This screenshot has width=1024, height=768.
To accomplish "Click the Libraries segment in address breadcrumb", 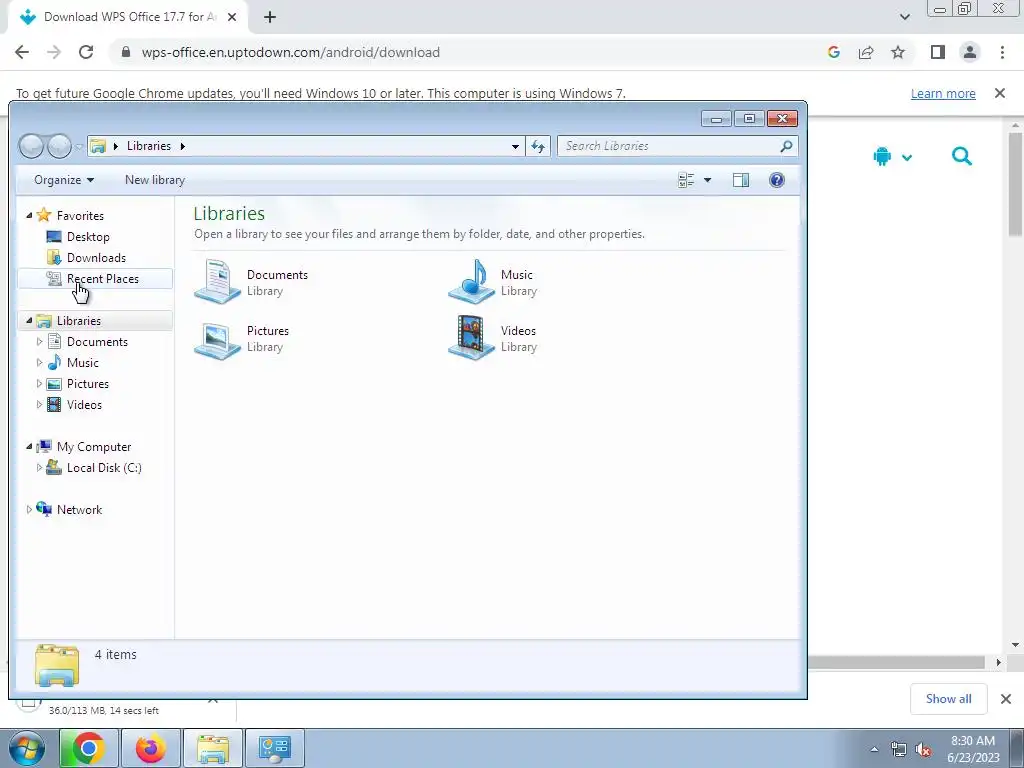I will (x=149, y=146).
